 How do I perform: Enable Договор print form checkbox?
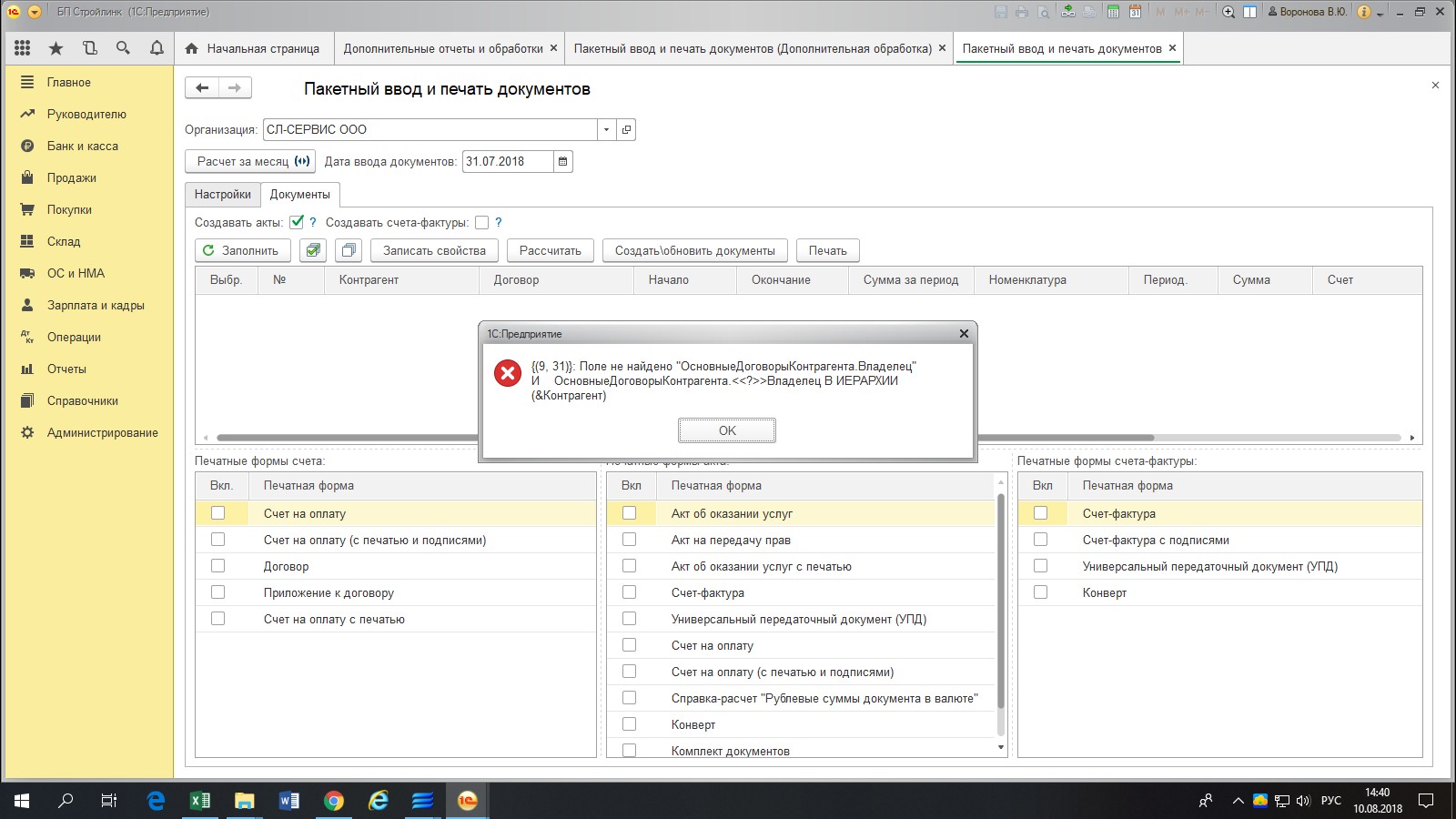tap(217, 566)
